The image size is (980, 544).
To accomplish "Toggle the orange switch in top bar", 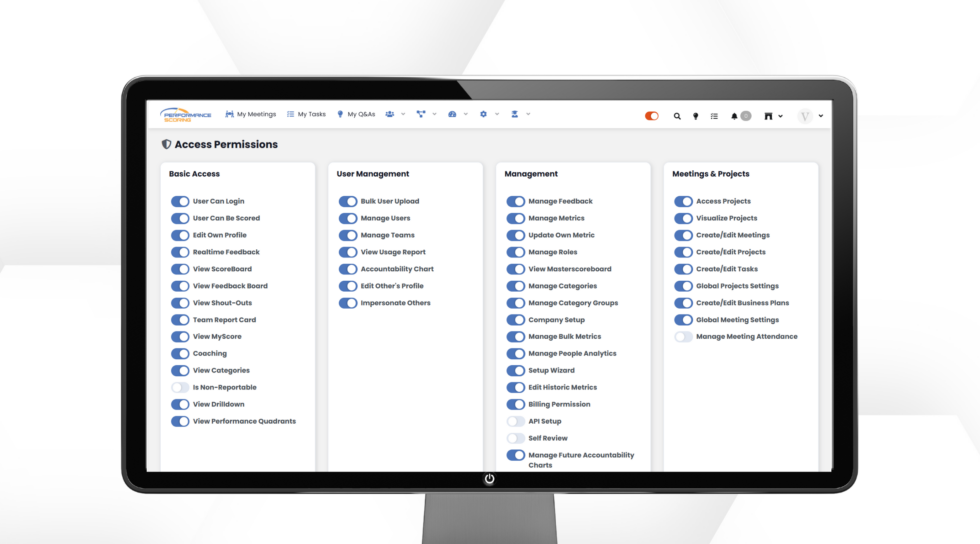I will tap(651, 116).
